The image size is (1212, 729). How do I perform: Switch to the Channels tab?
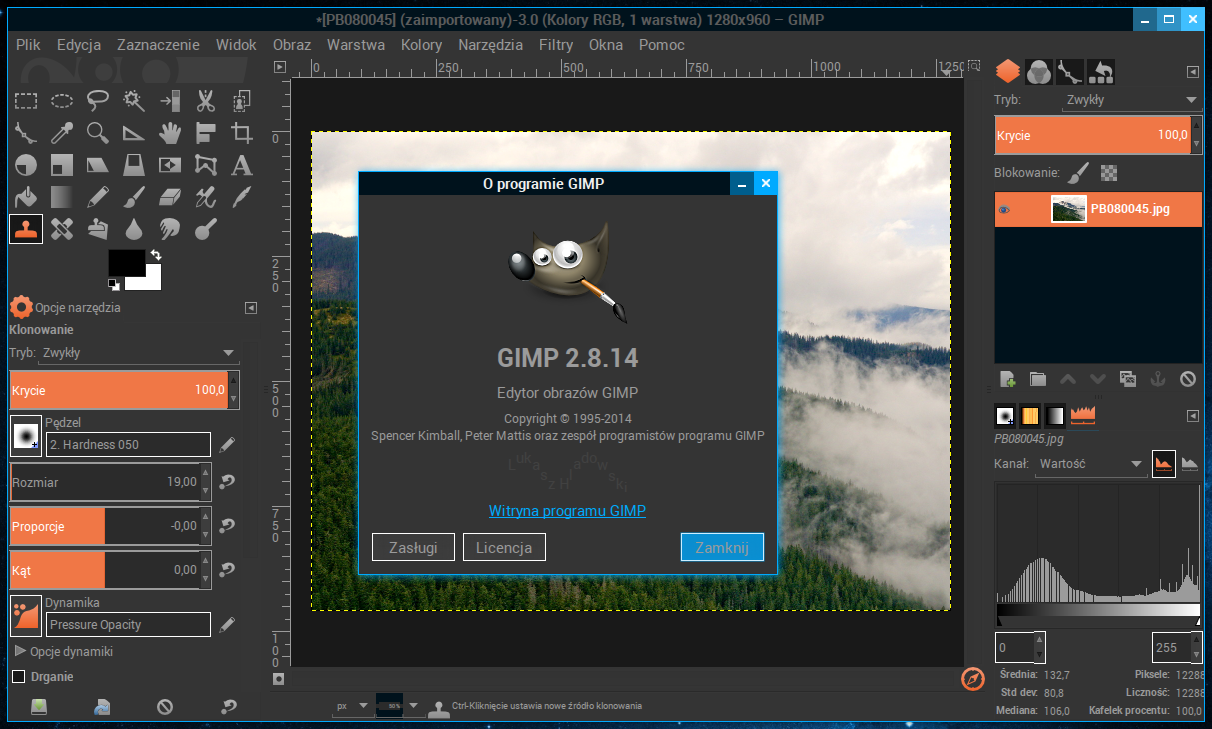pyautogui.click(x=1039, y=72)
